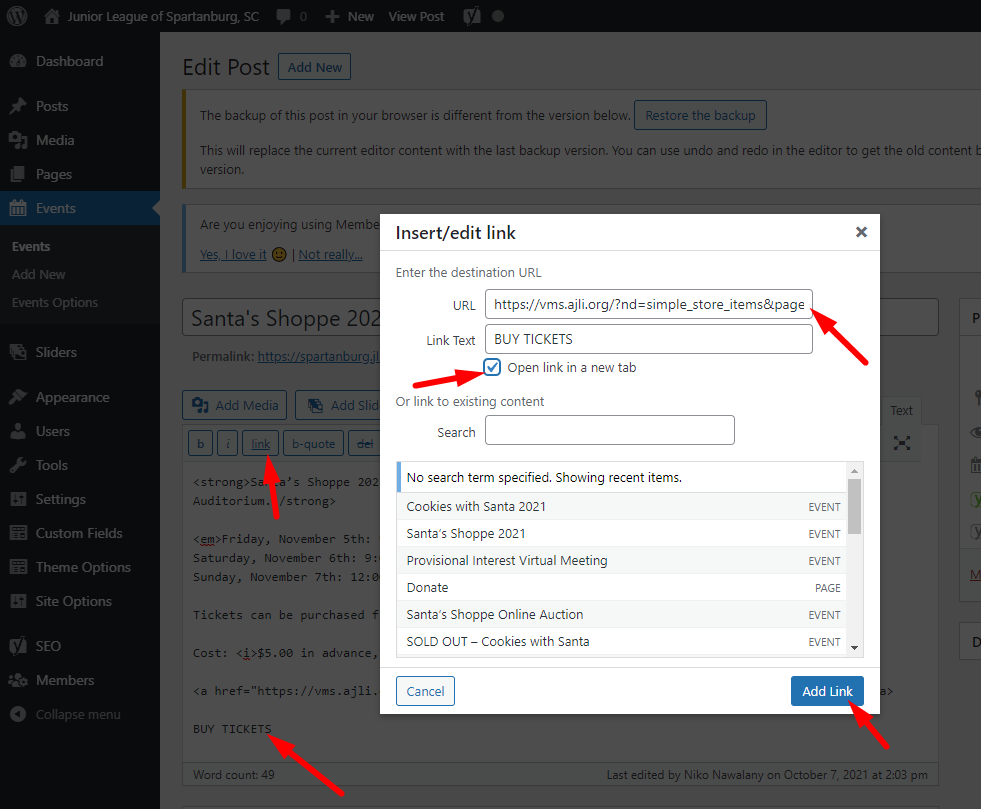
Task: Click the Collapse menu arrow icon
Action: [x=18, y=714]
